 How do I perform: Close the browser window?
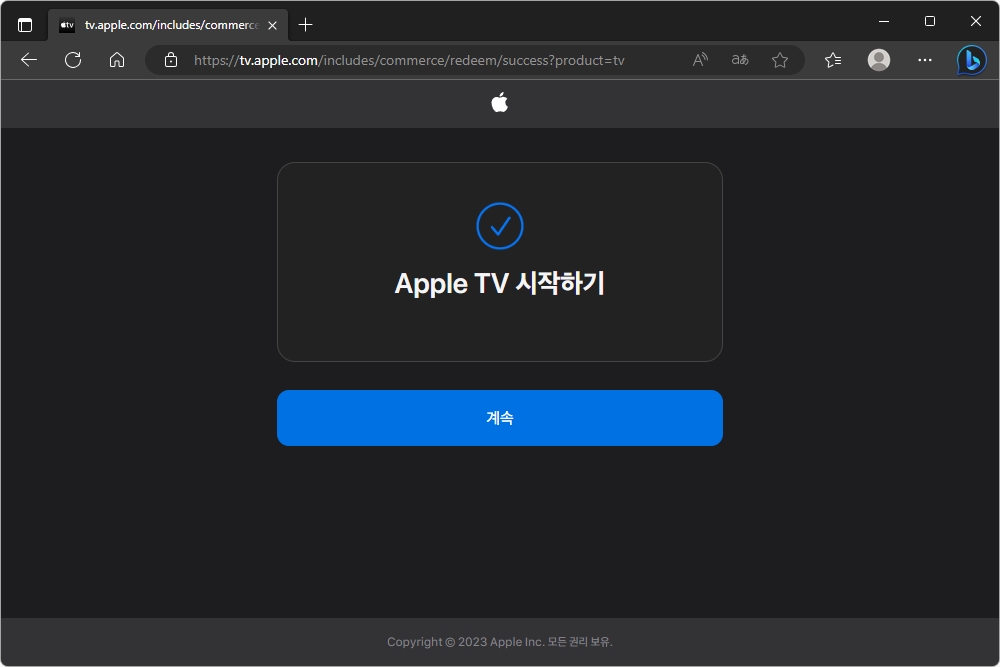coord(976,21)
